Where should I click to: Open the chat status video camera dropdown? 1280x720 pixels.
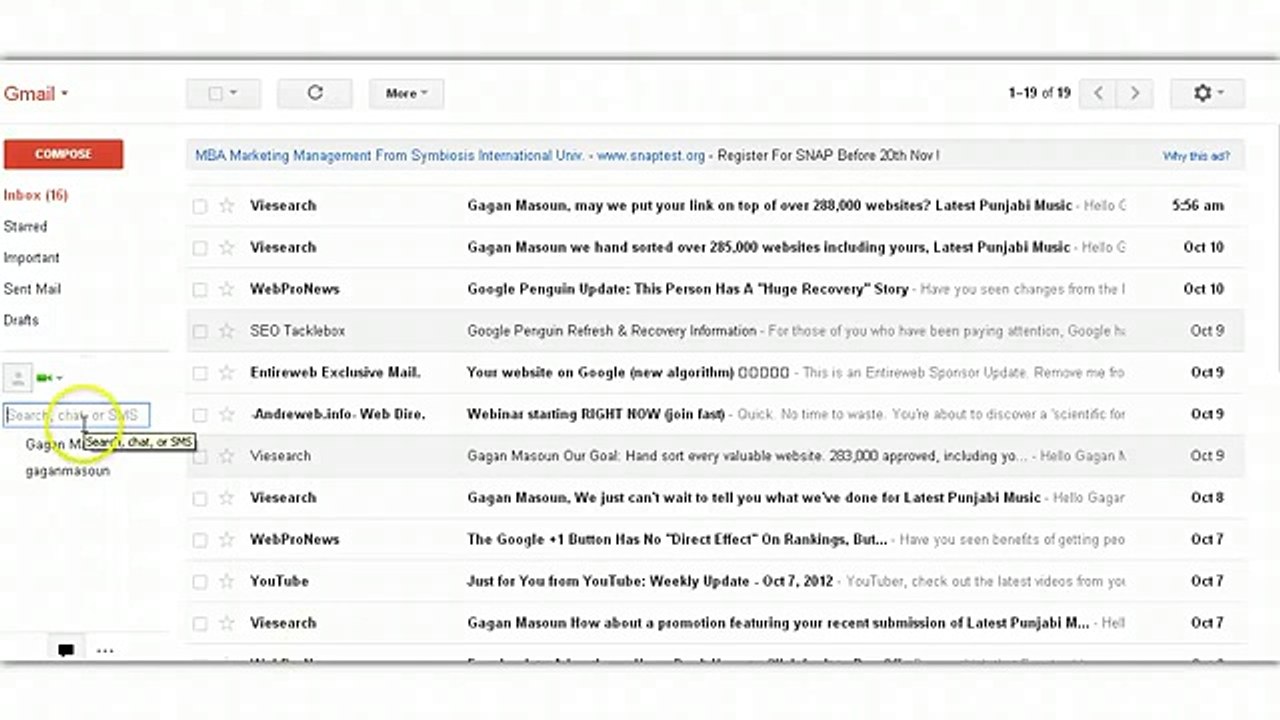[x=49, y=378]
